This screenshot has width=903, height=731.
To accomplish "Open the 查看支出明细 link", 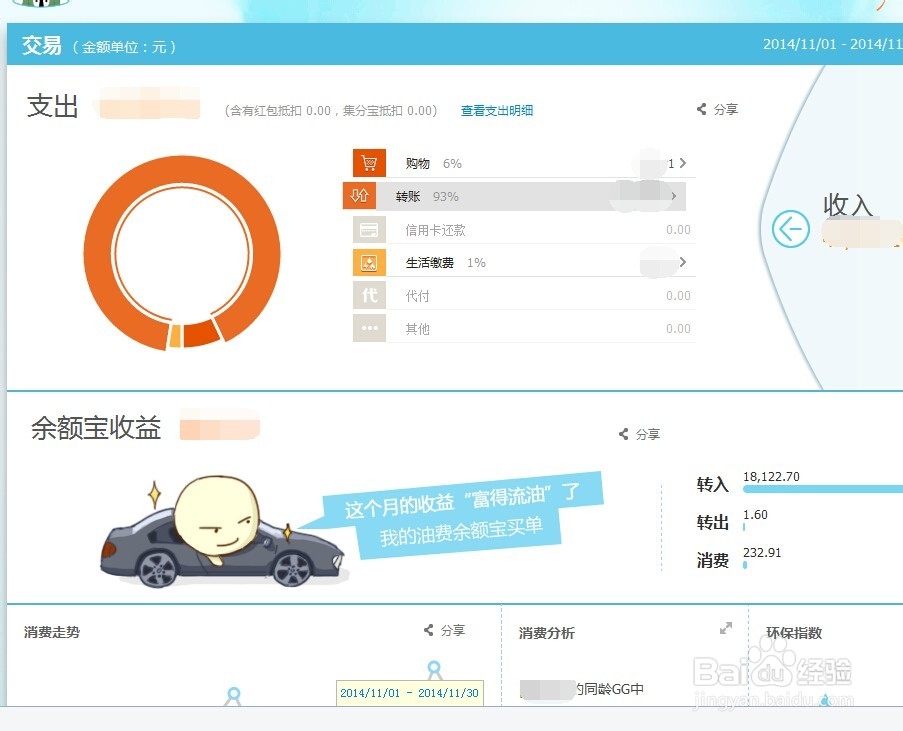I will tap(497, 111).
